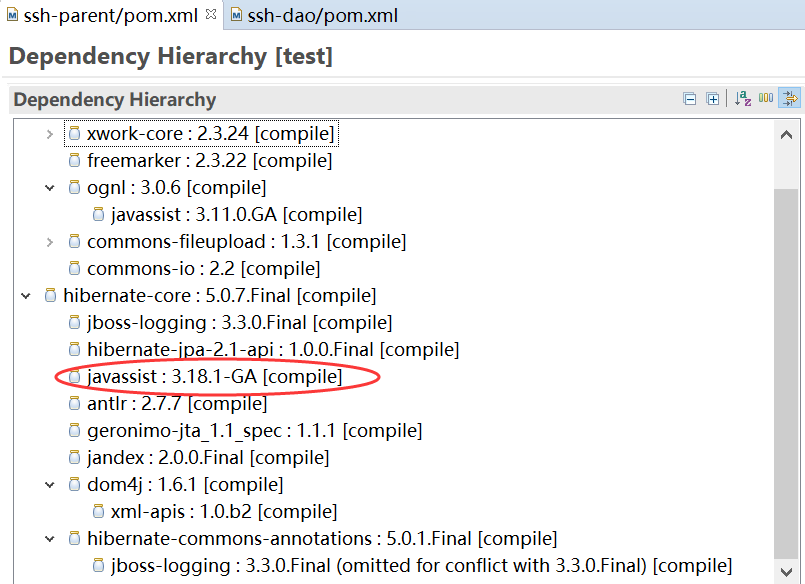
Task: Click the jar icon of antlr
Action: pyautogui.click(x=74, y=403)
